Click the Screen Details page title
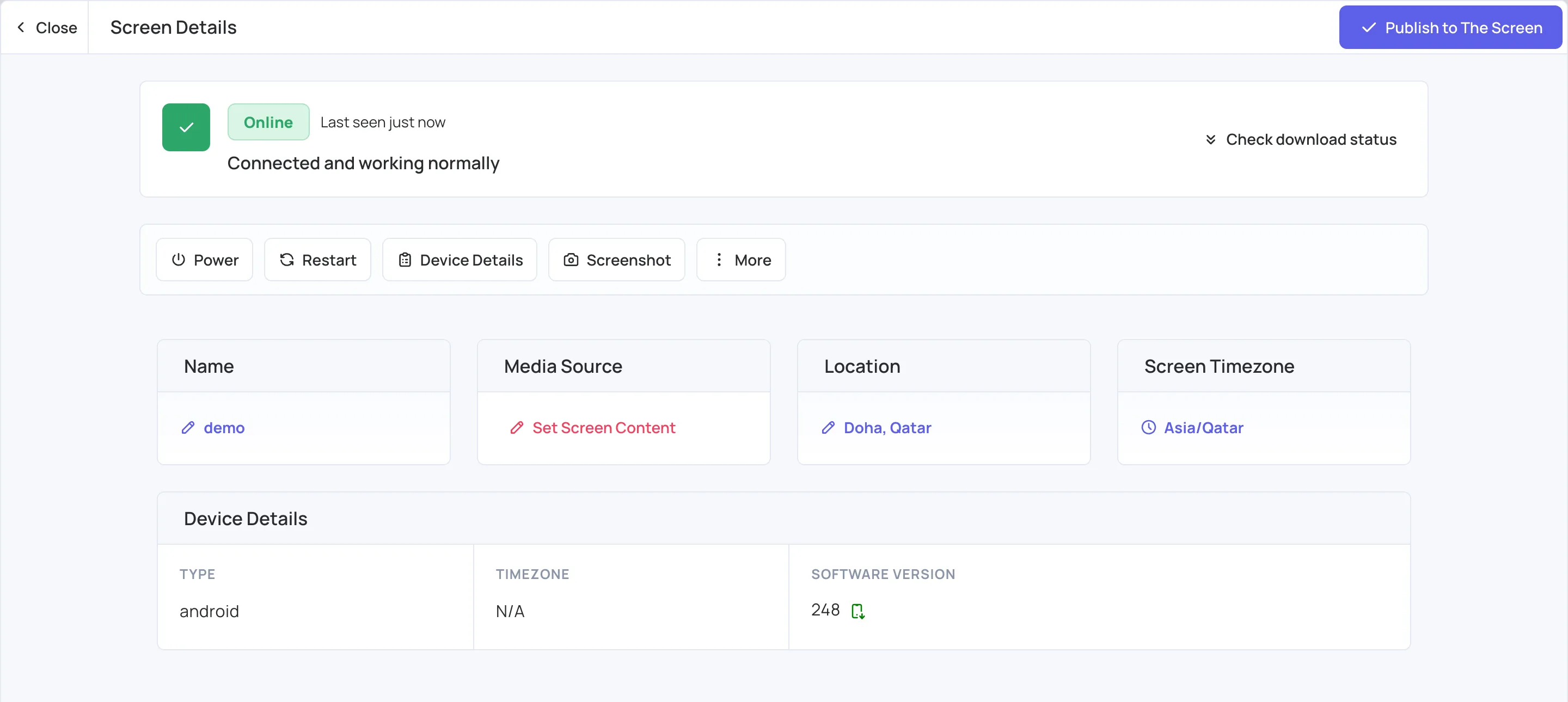This screenshot has width=1568, height=702. pyautogui.click(x=174, y=27)
